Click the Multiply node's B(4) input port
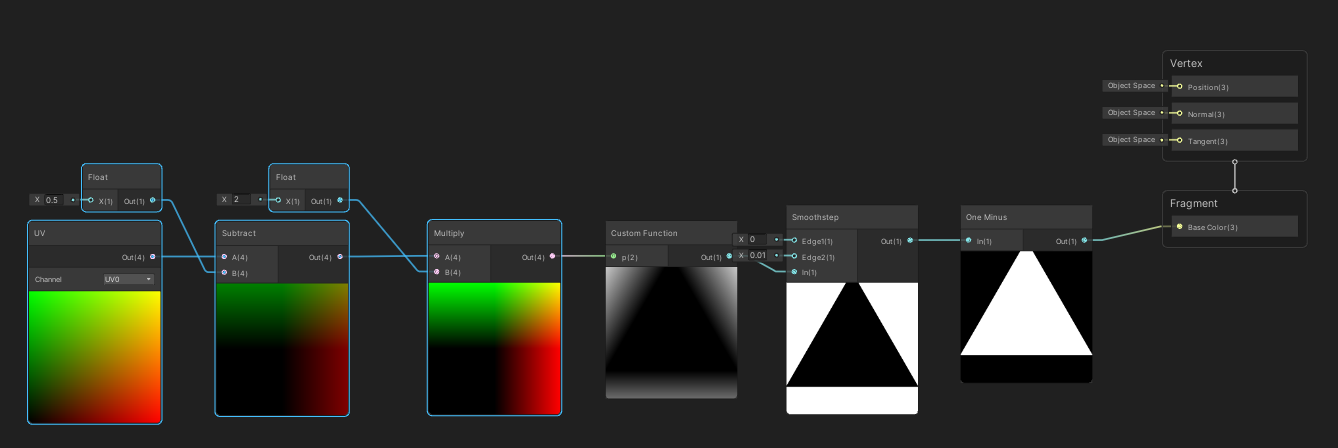Viewport: 1338px width, 448px height. [436, 272]
